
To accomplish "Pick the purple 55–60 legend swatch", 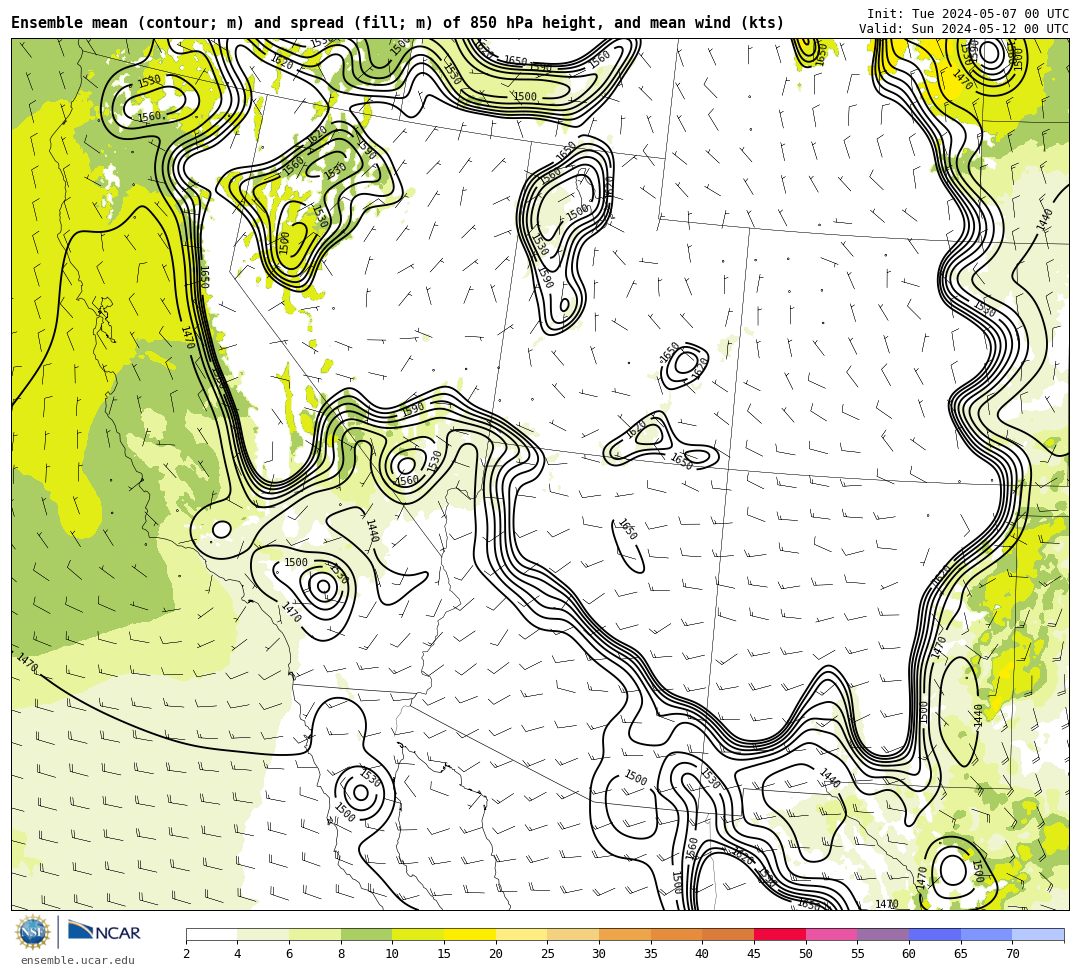I will 883,934.
